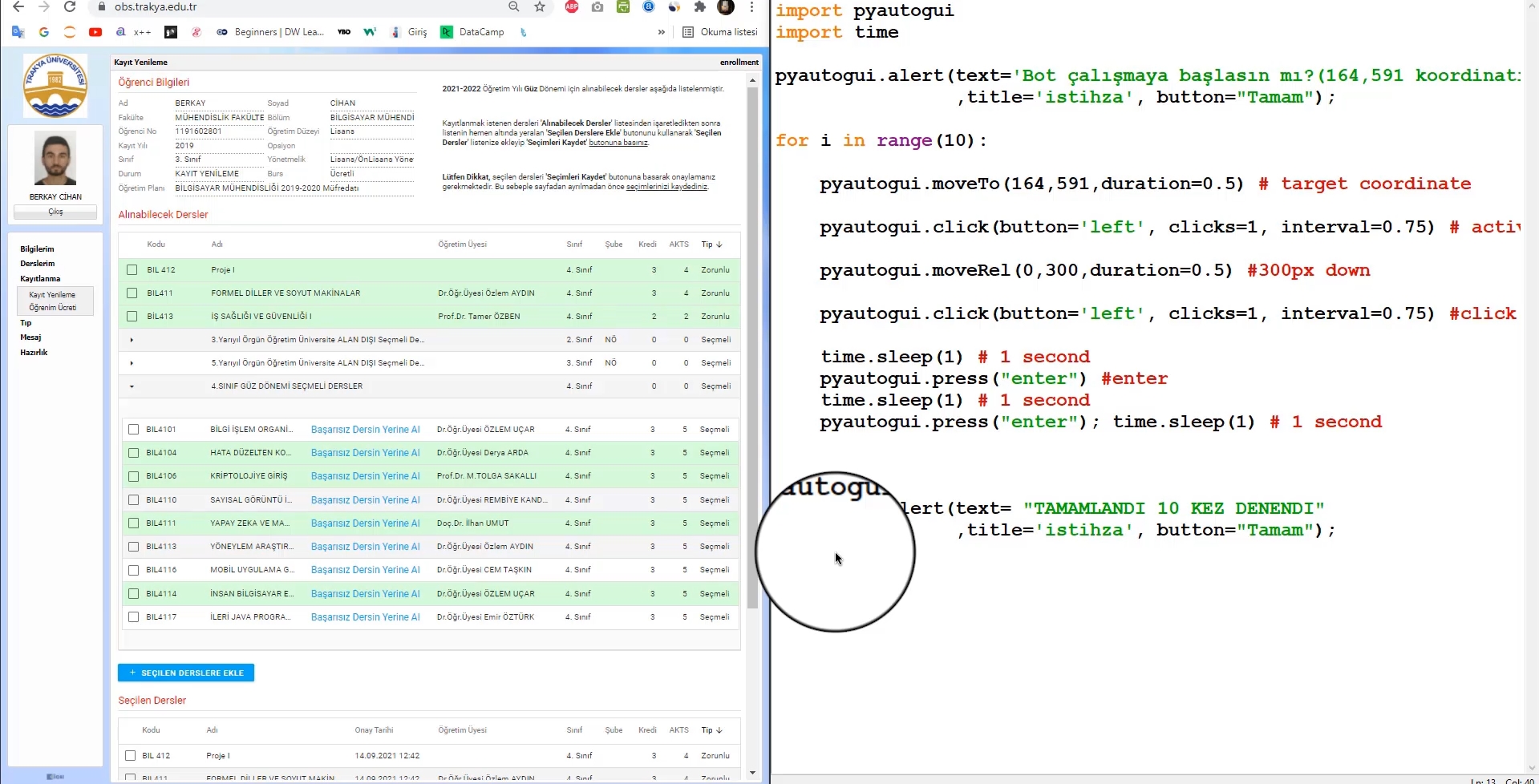Viewport: 1539px width, 784px height.
Task: Click the Trakya Üniversitesi logo
Action: coord(55,86)
